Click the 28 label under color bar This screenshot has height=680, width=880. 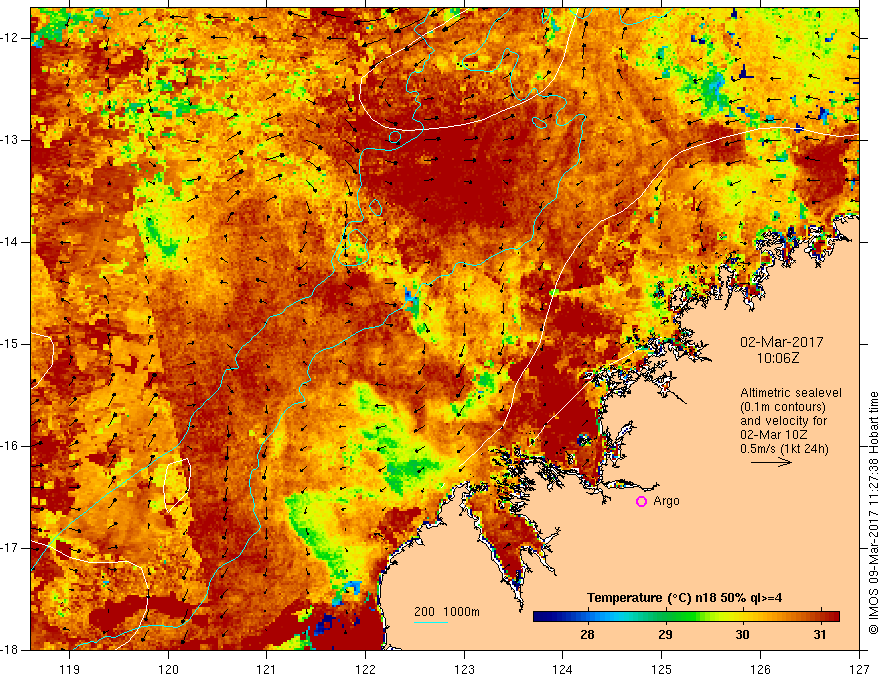pos(588,635)
